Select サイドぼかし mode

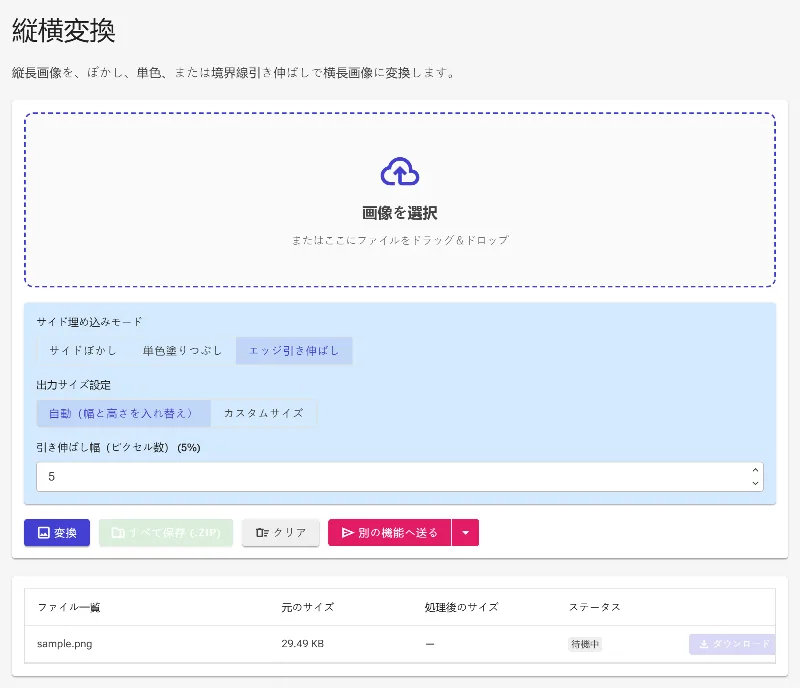tap(83, 351)
